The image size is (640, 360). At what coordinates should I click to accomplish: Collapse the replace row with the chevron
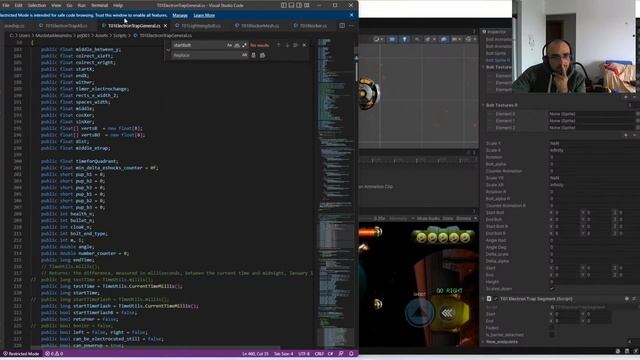point(168,50)
